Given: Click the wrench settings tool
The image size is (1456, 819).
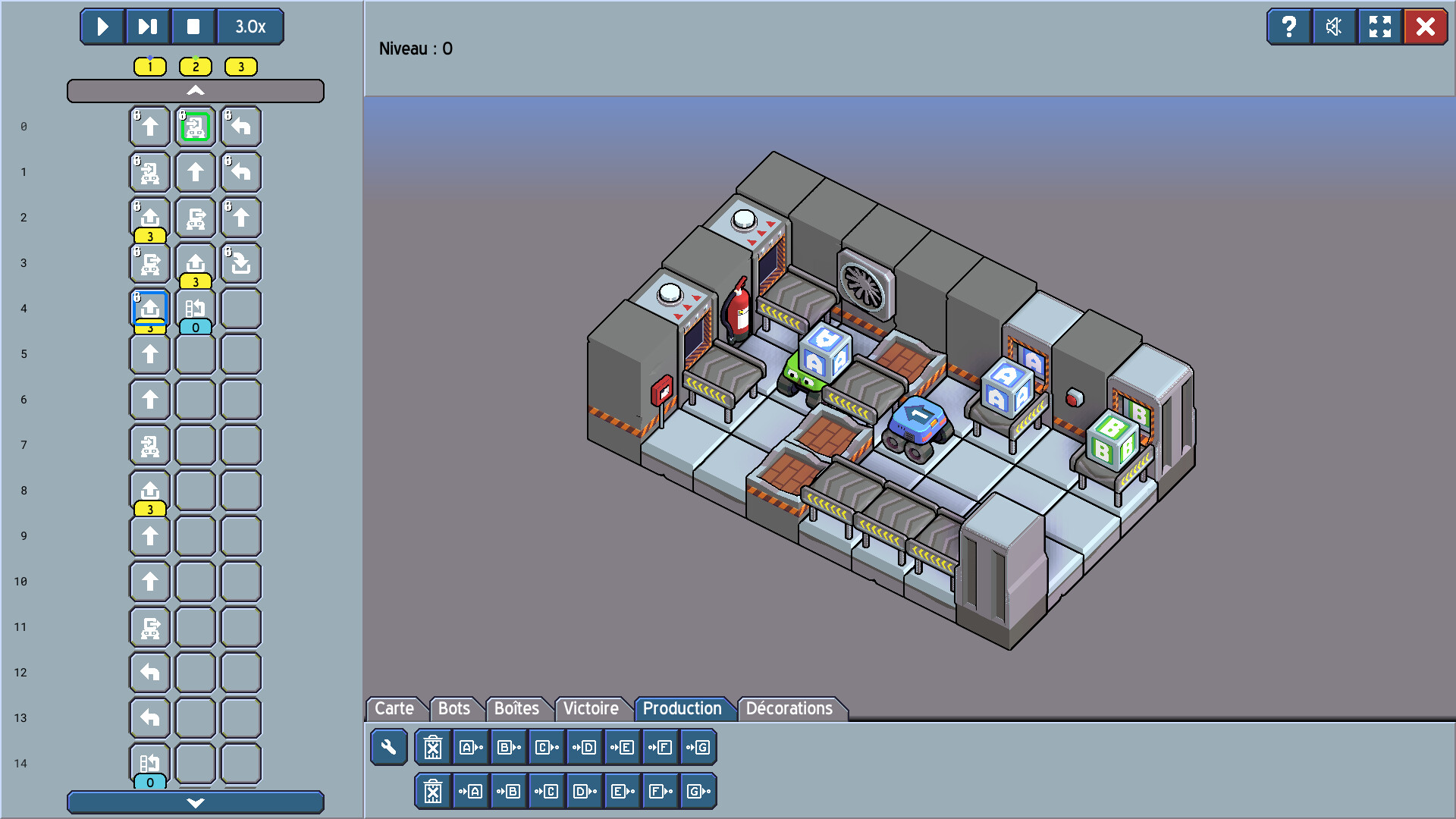Looking at the screenshot, I should [389, 747].
